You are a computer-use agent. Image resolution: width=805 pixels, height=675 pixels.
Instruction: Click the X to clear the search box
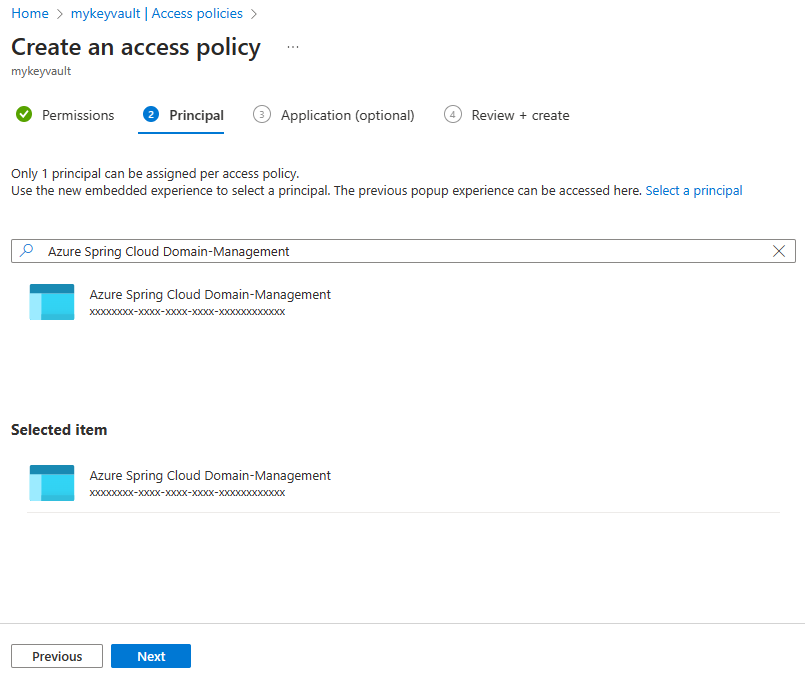tap(779, 251)
